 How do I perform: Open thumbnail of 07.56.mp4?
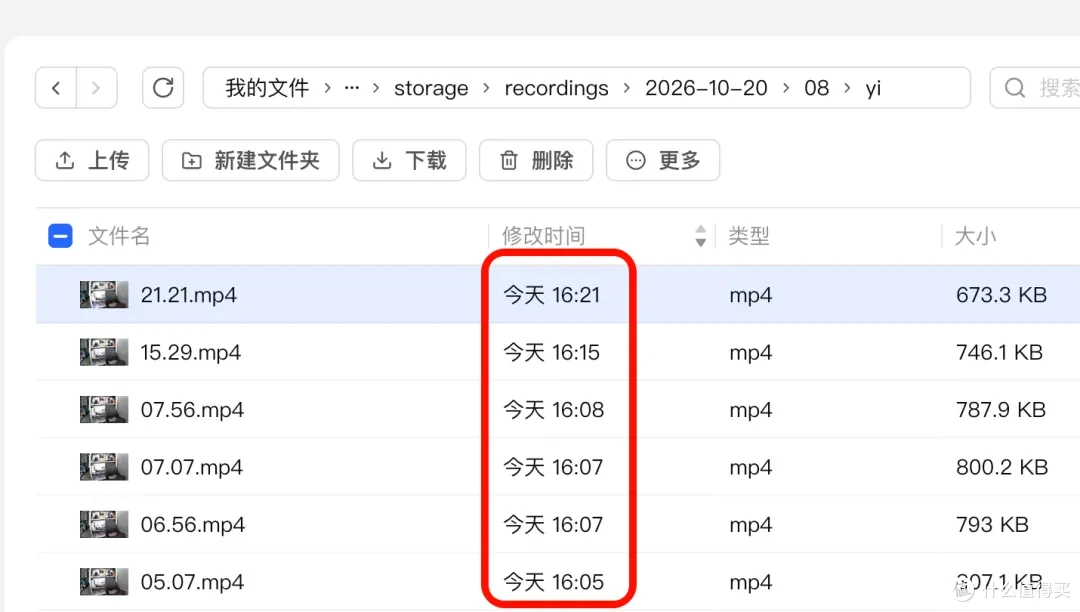(104, 410)
